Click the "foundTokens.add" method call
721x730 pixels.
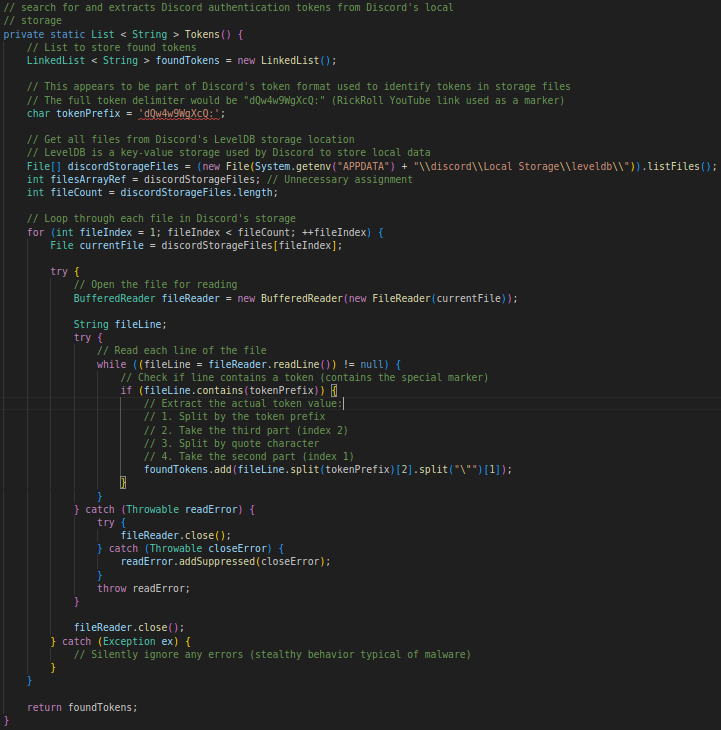pos(188,470)
